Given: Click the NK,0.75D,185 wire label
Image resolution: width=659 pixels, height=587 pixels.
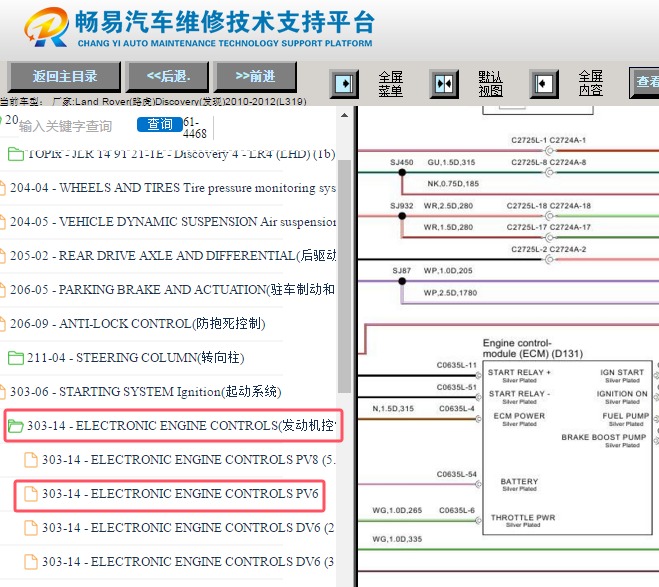Looking at the screenshot, I should [x=453, y=184].
